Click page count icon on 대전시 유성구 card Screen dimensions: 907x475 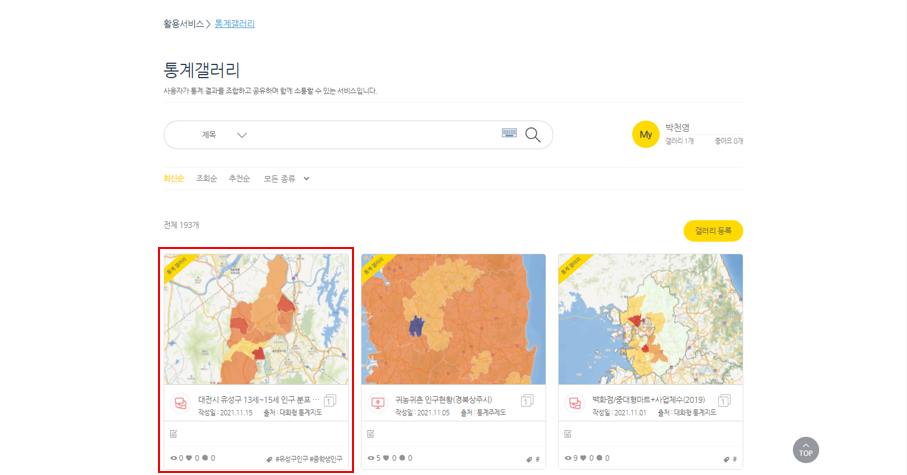(330, 400)
